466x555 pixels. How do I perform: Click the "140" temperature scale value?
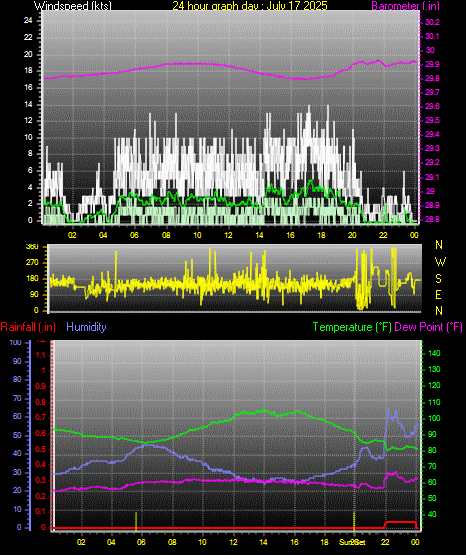coord(434,353)
